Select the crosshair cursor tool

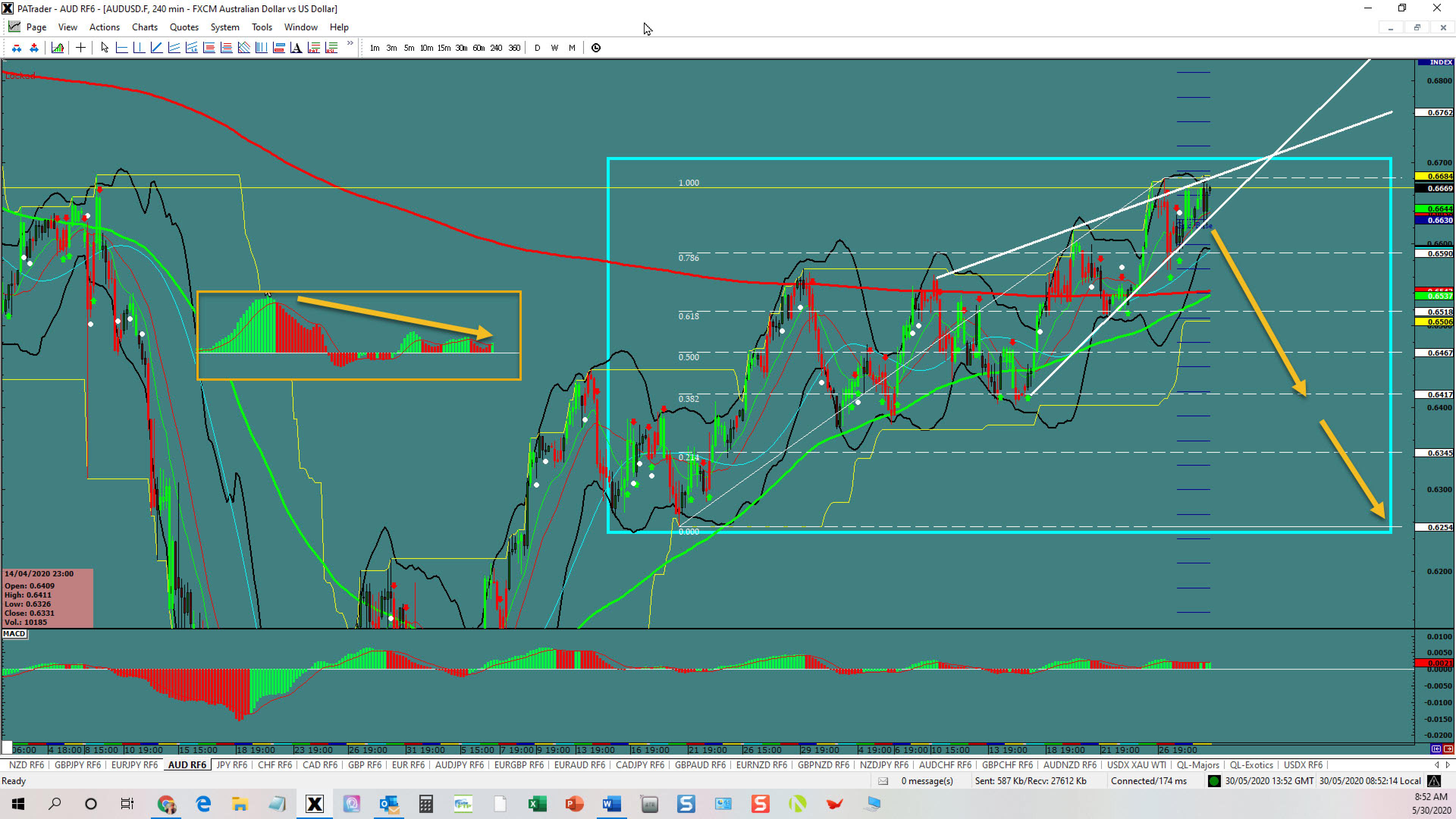click(80, 48)
